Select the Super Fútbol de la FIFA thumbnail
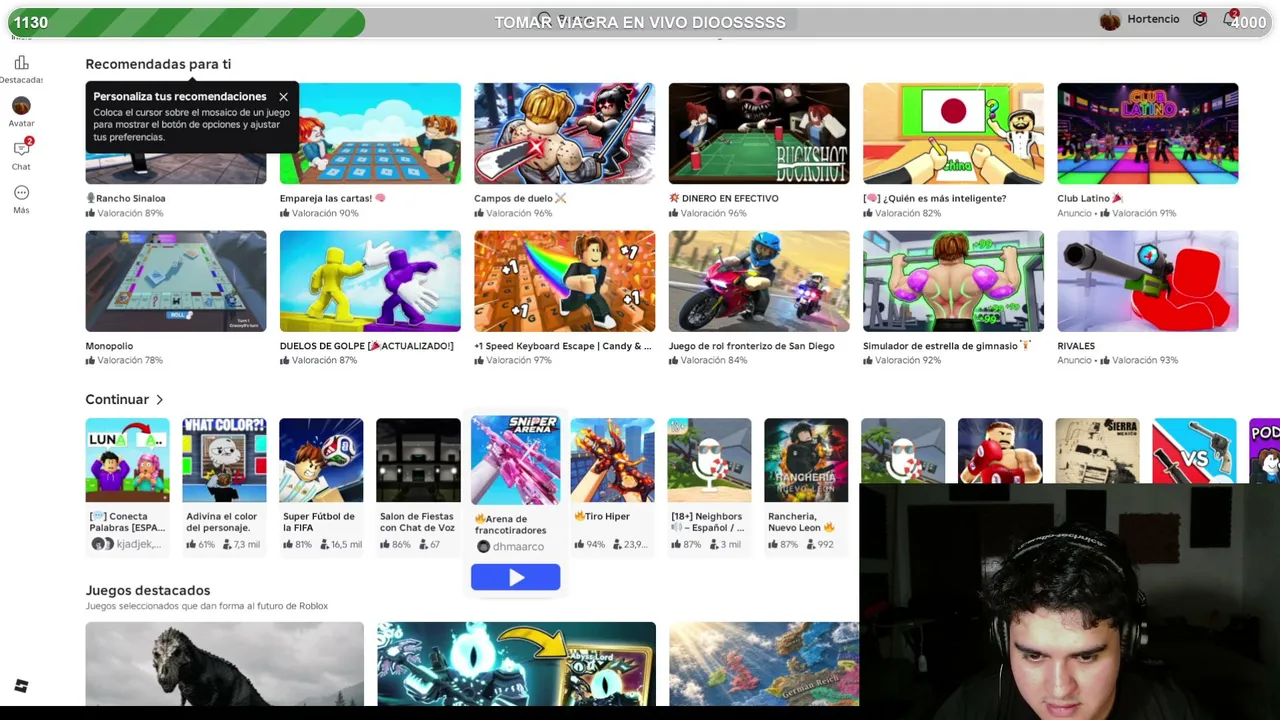Viewport: 1280px width, 720px height. [x=321, y=460]
